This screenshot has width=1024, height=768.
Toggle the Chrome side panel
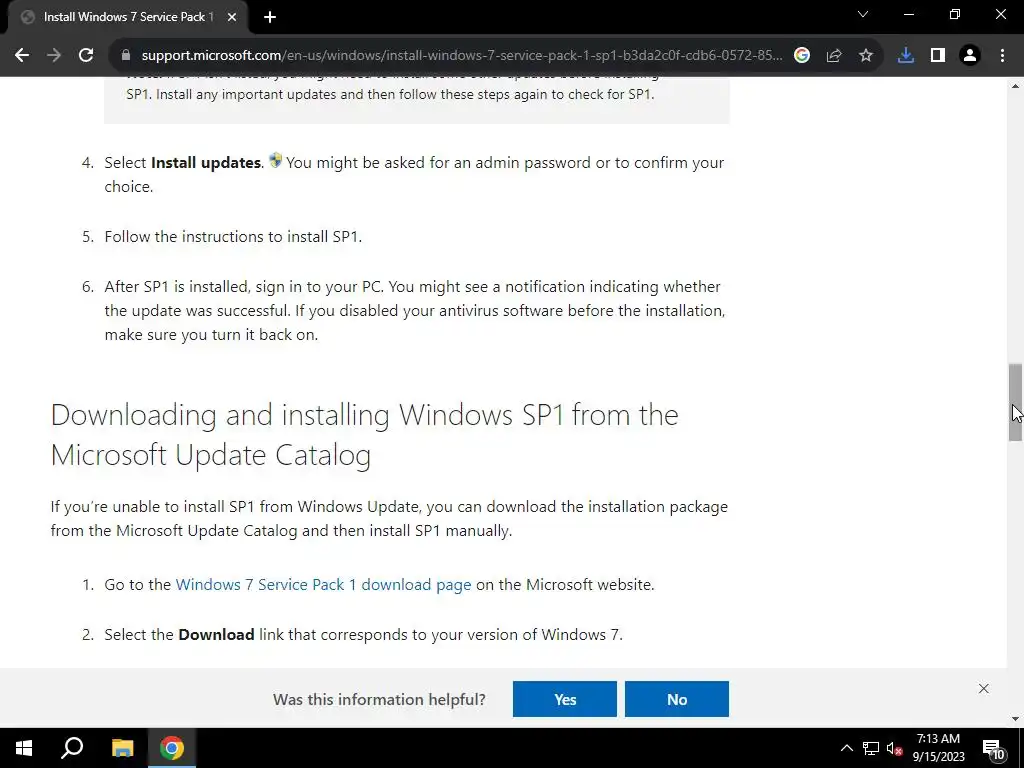pyautogui.click(x=938, y=56)
